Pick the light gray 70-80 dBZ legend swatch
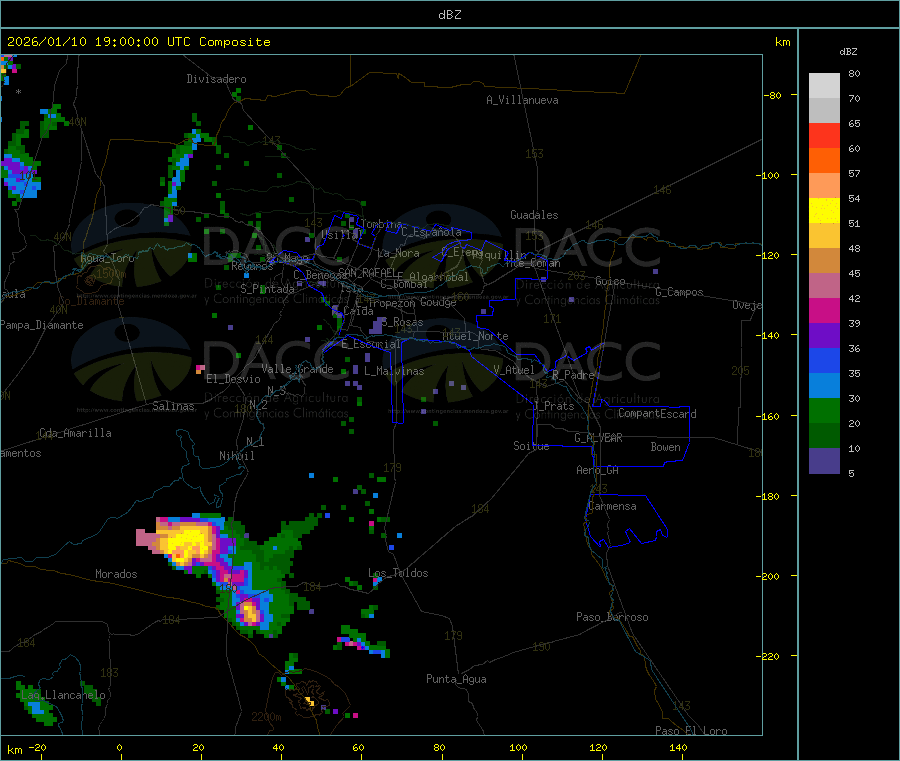Image resolution: width=900 pixels, height=761 pixels. 824,86
